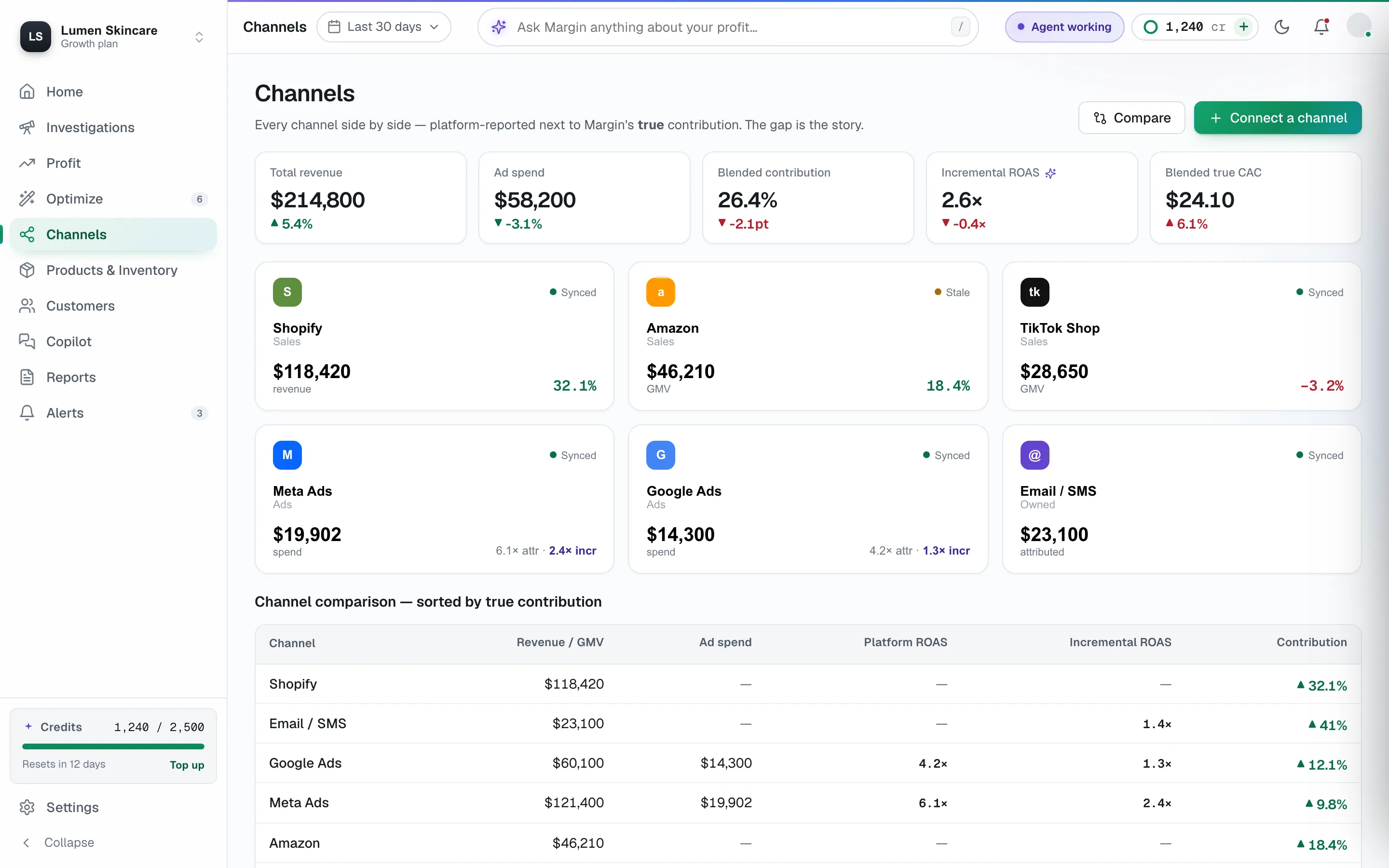Click the credits usage progress bar
The height and width of the screenshot is (868, 1389).
(113, 746)
